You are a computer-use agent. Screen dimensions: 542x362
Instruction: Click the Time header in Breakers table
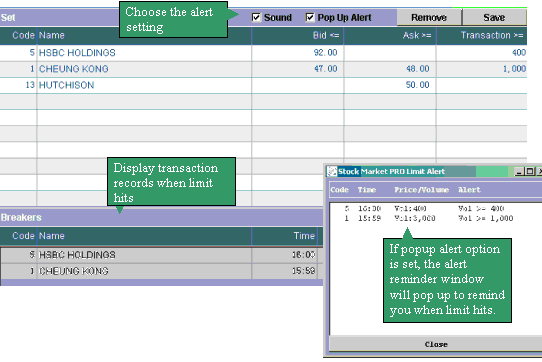coord(304,236)
